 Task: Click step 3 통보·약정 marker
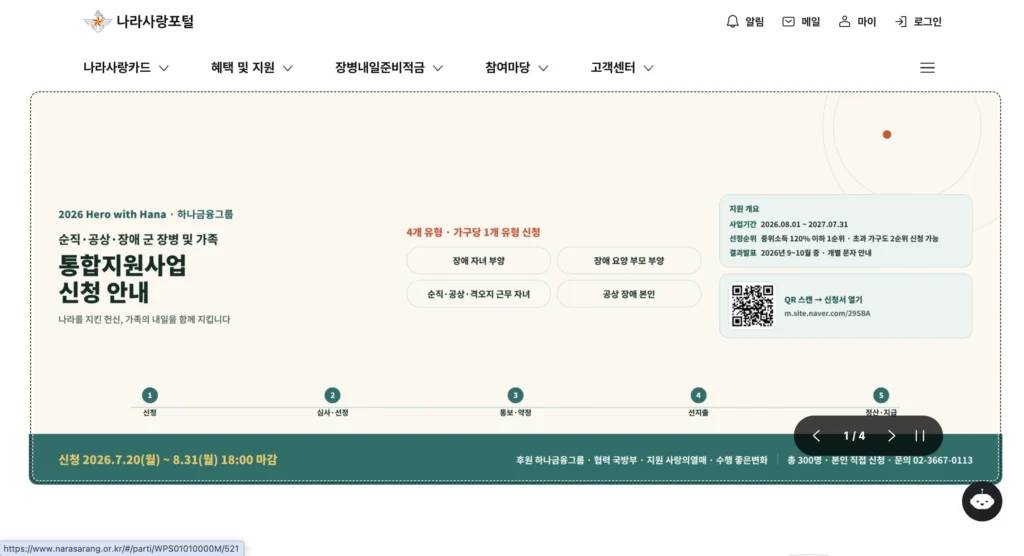click(515, 395)
